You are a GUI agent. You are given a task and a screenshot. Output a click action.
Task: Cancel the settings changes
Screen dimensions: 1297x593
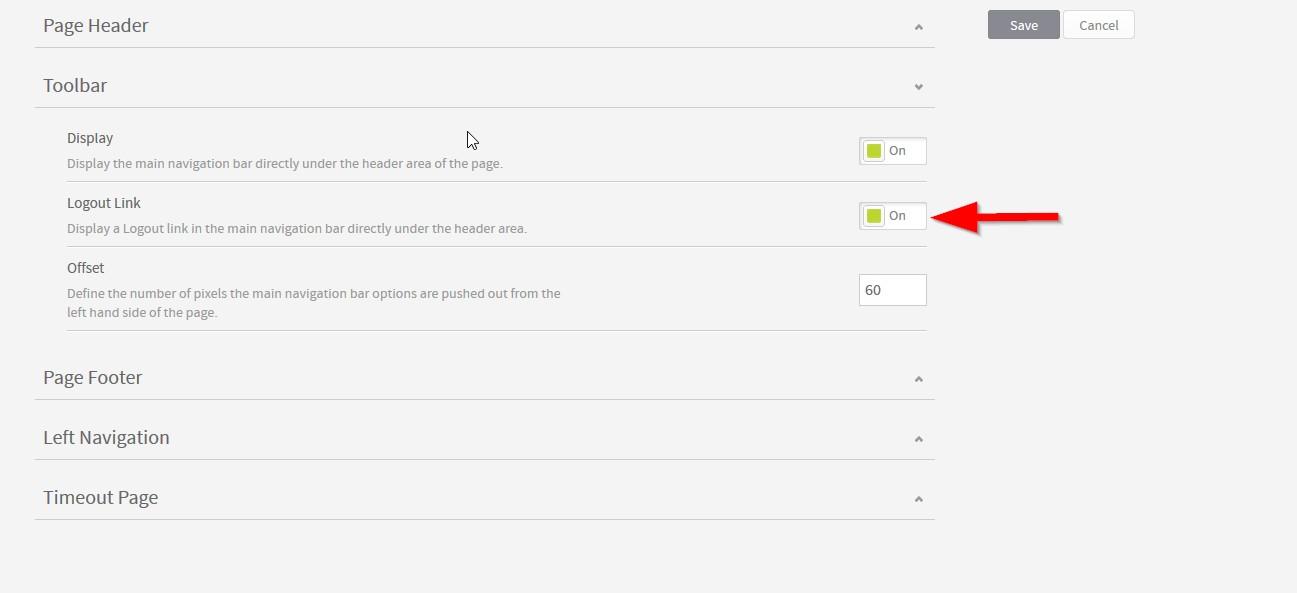pos(1098,25)
